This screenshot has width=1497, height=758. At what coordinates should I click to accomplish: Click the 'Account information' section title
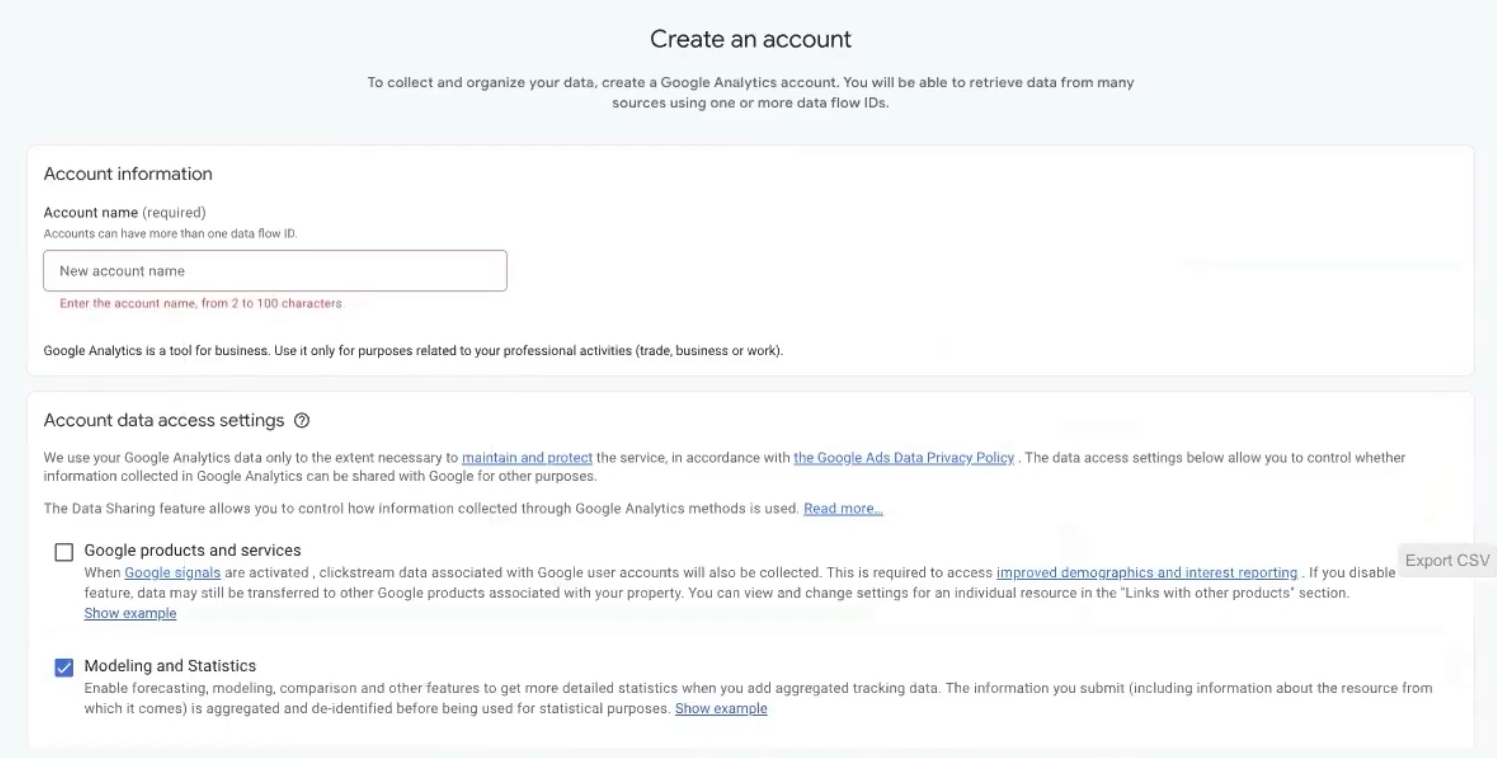pyautogui.click(x=128, y=174)
